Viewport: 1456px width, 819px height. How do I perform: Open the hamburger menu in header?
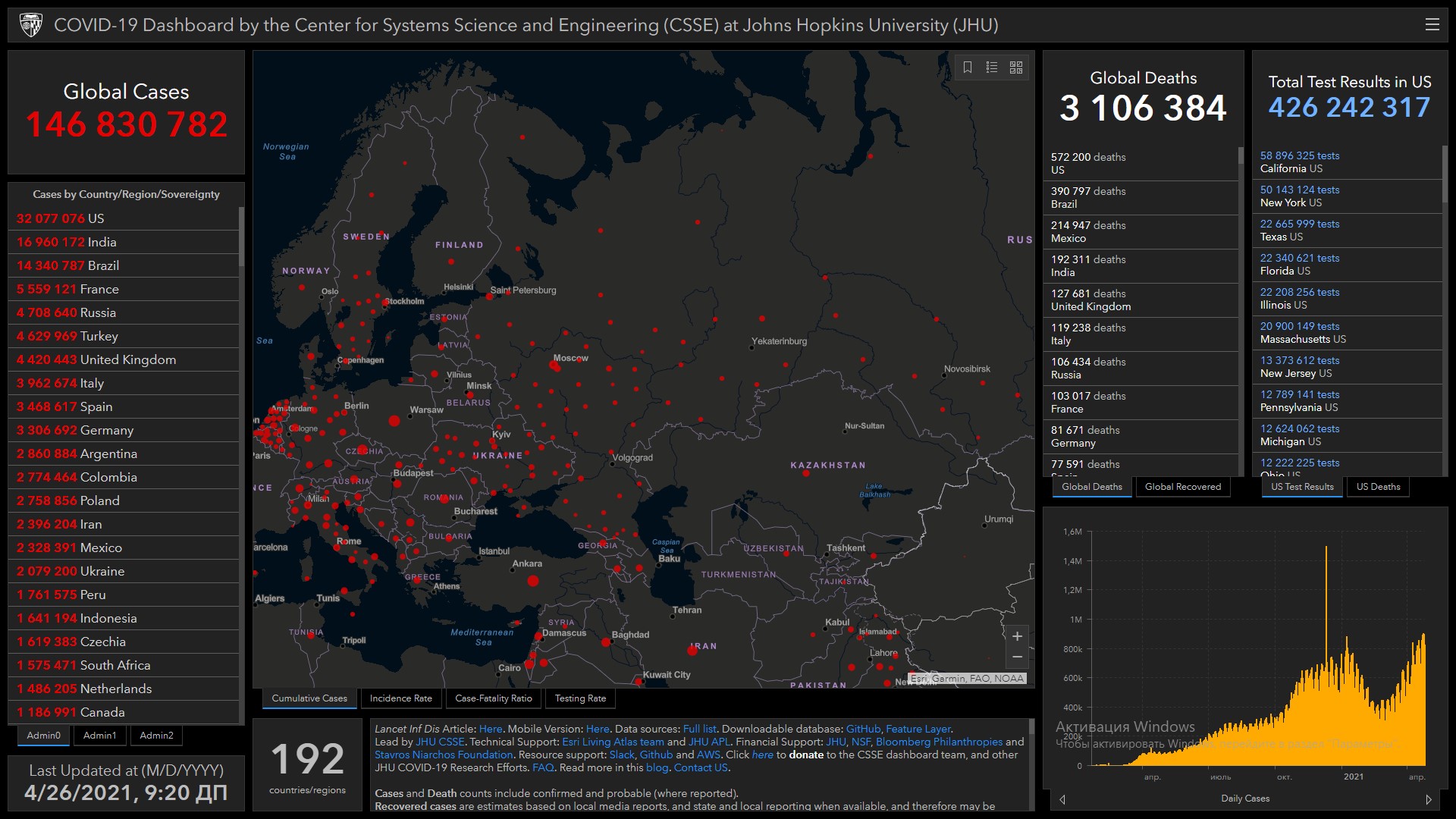point(1432,25)
